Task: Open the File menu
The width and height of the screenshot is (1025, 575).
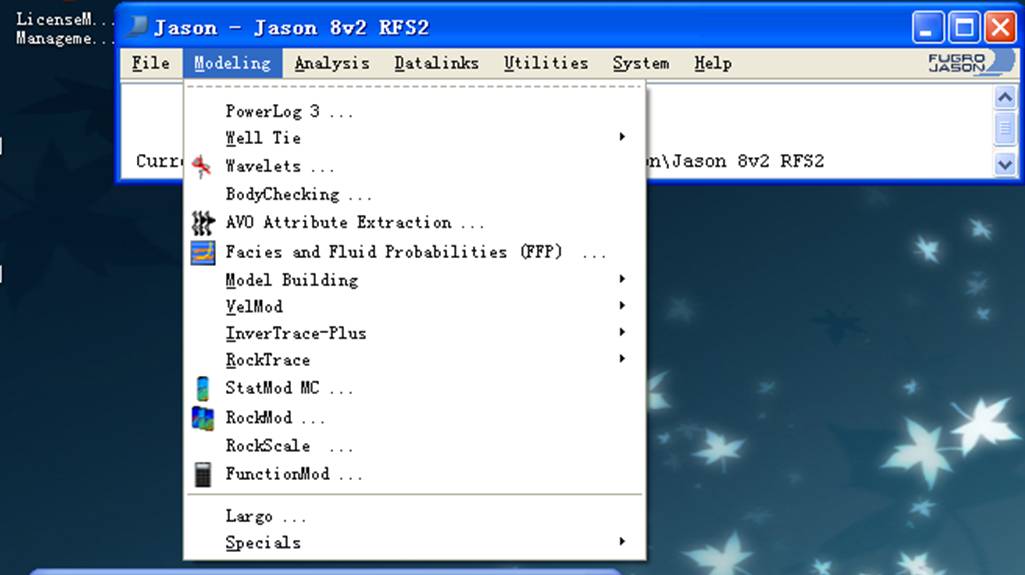Action: tap(150, 63)
